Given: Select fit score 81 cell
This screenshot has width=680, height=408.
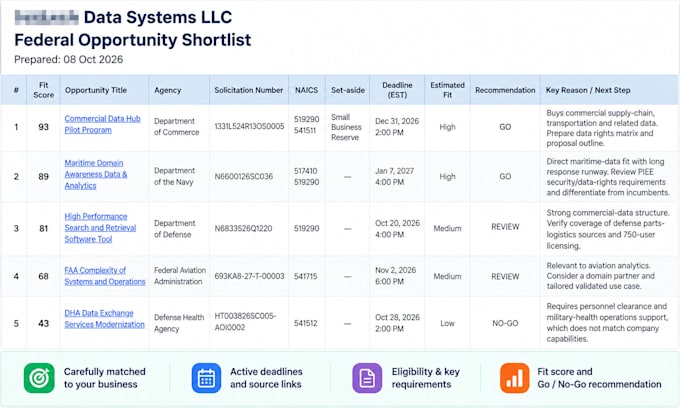Looking at the screenshot, I should [43, 228].
